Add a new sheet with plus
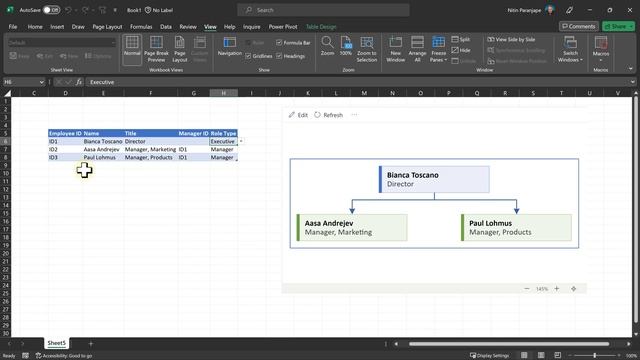The image size is (640, 360). 91,344
